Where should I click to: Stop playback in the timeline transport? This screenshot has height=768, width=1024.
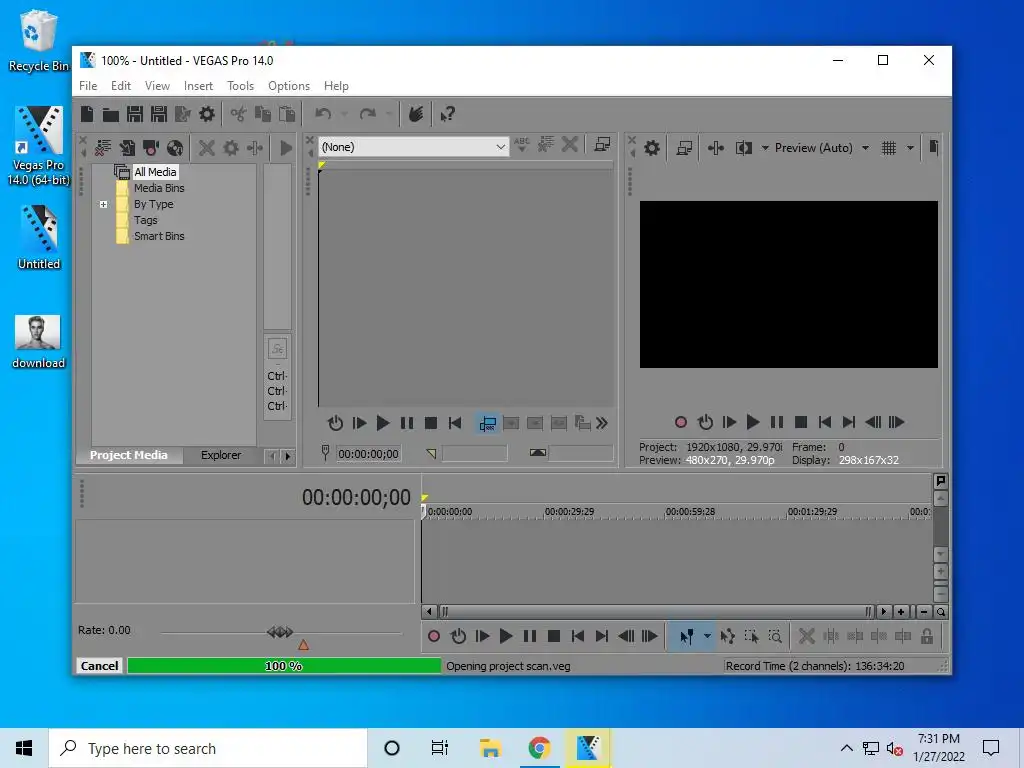[x=554, y=636]
